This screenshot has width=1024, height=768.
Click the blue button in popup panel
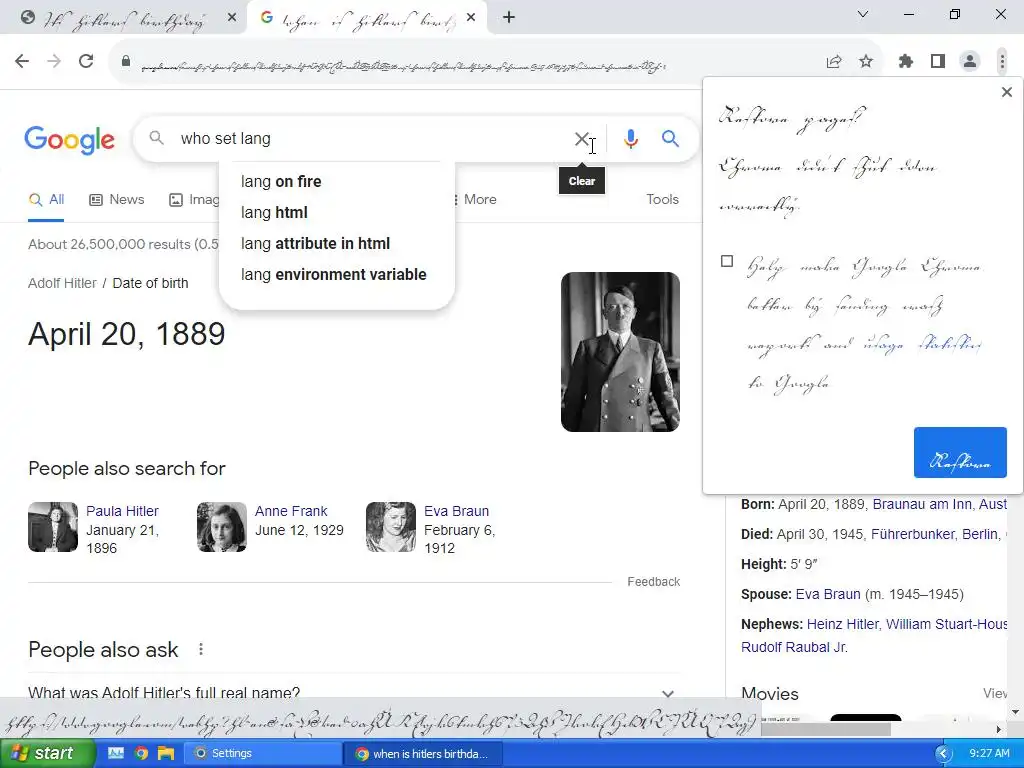coord(960,453)
